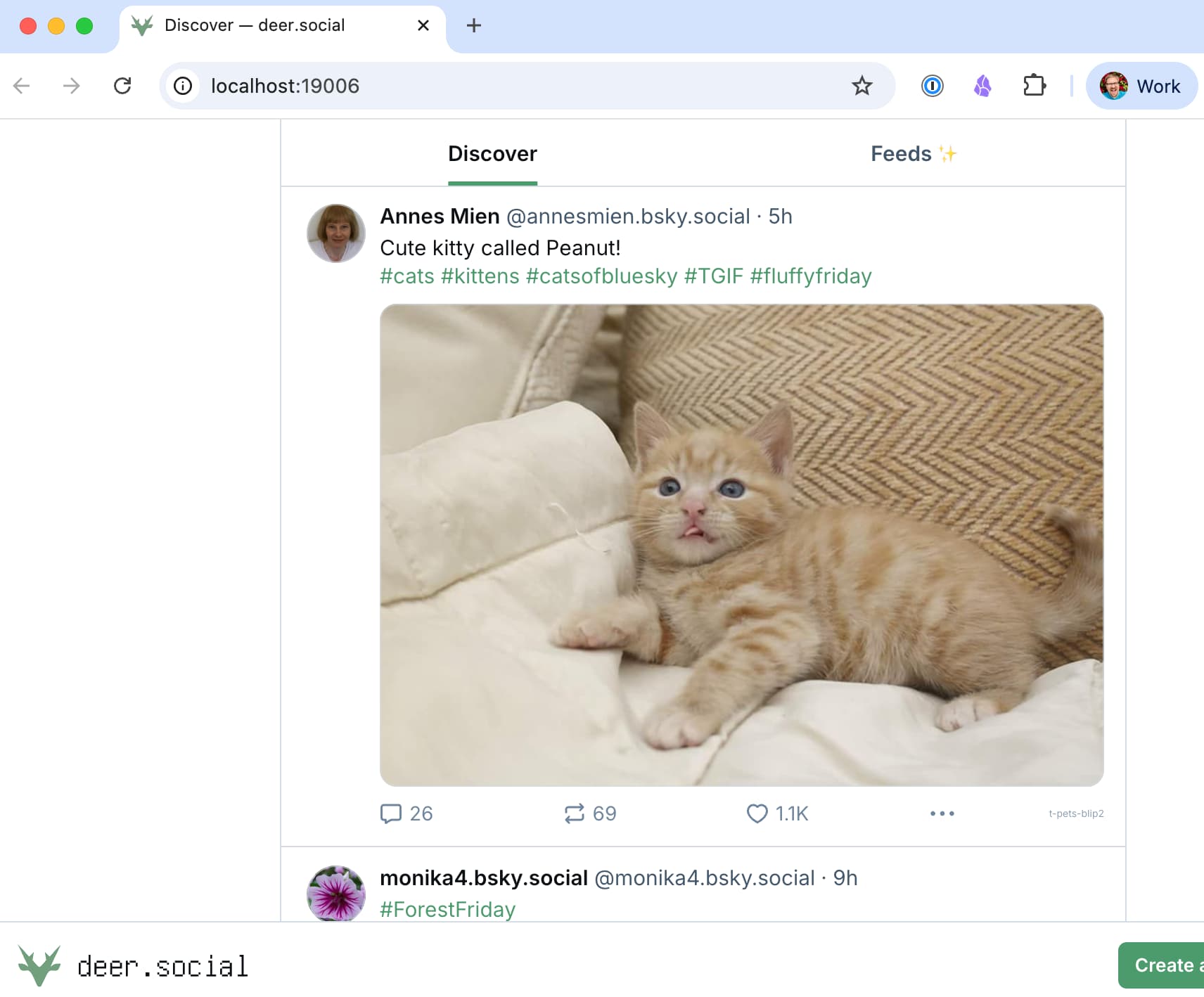The width and height of the screenshot is (1204, 997).
Task: Open the post's three-dot options menu
Action: click(x=942, y=813)
